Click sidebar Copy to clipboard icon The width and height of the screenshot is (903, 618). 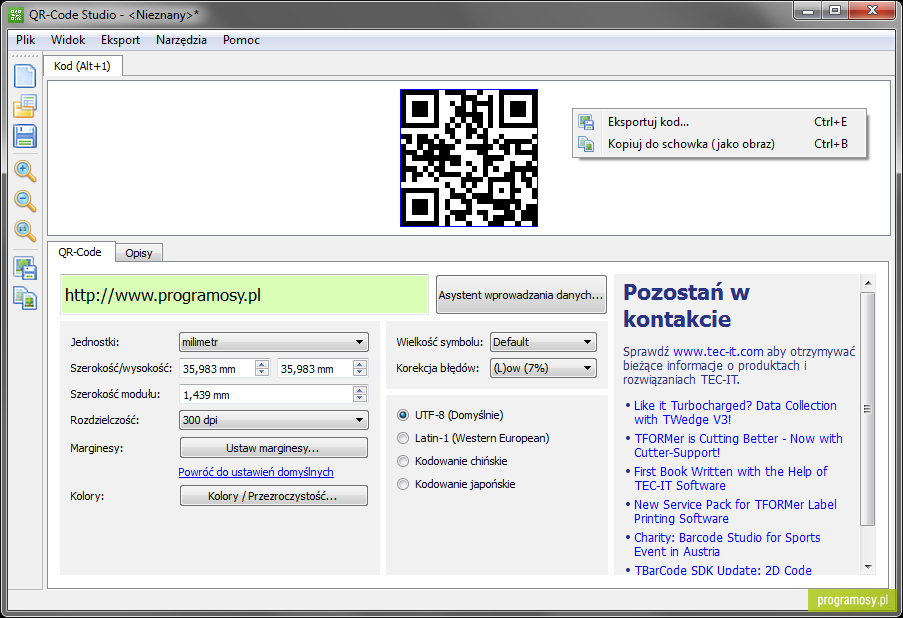25,298
